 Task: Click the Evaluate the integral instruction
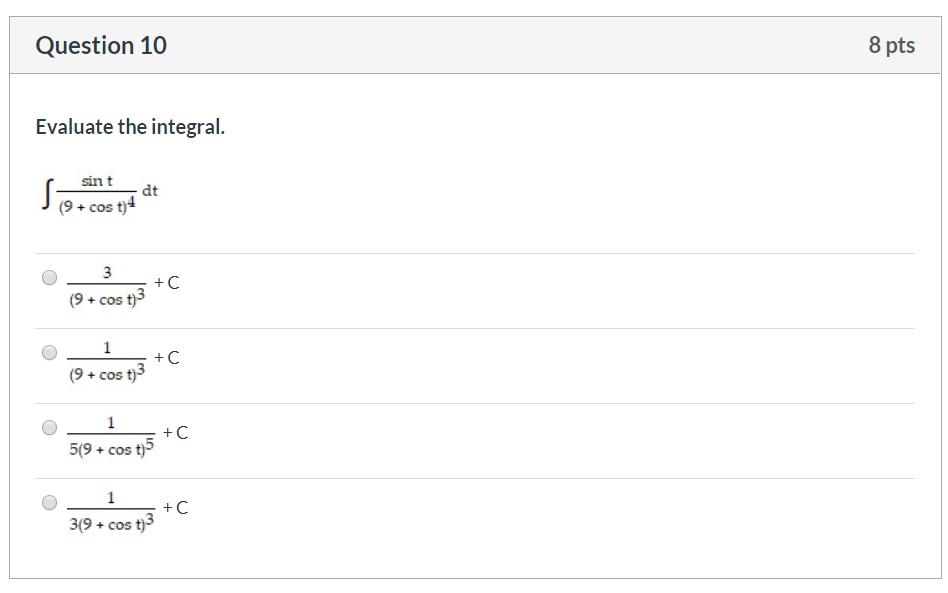(130, 126)
